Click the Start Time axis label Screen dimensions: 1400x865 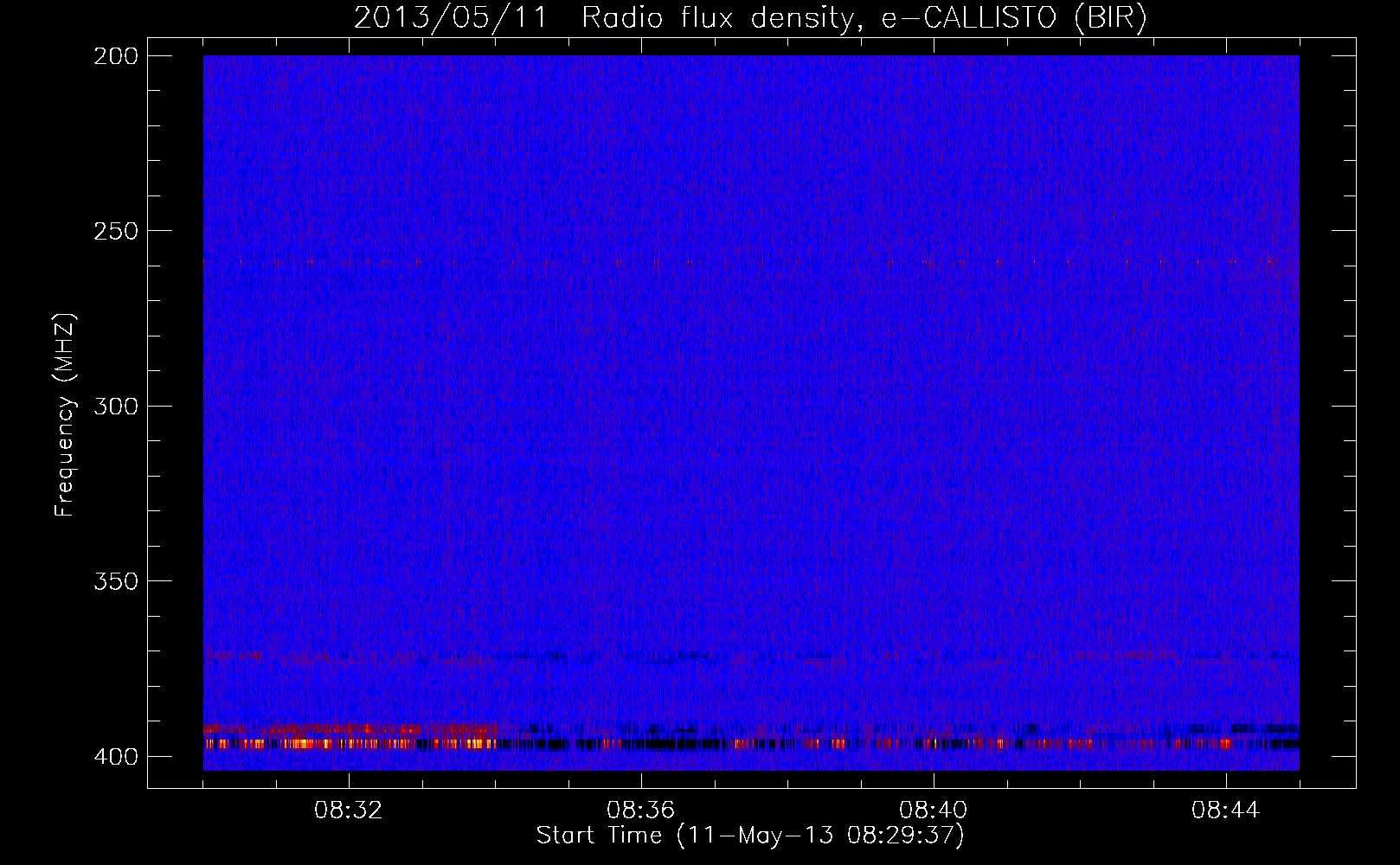click(750, 836)
